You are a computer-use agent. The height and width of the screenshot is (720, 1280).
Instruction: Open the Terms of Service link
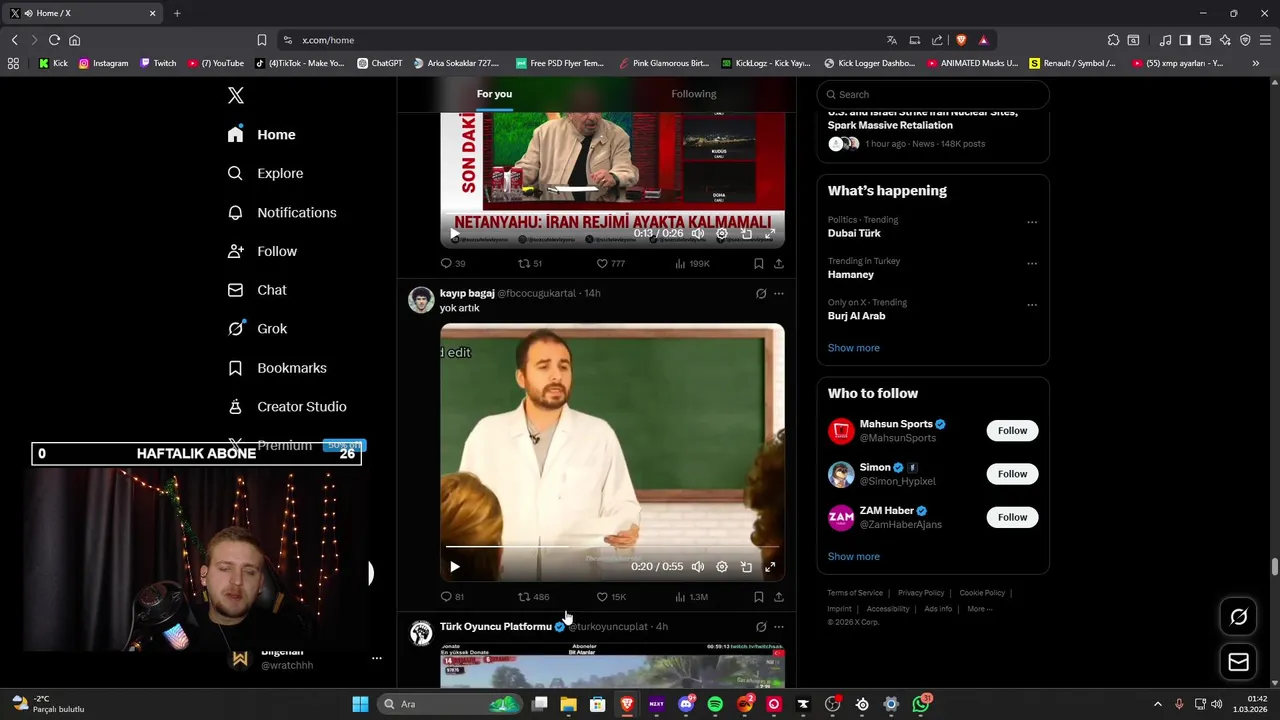tap(855, 593)
